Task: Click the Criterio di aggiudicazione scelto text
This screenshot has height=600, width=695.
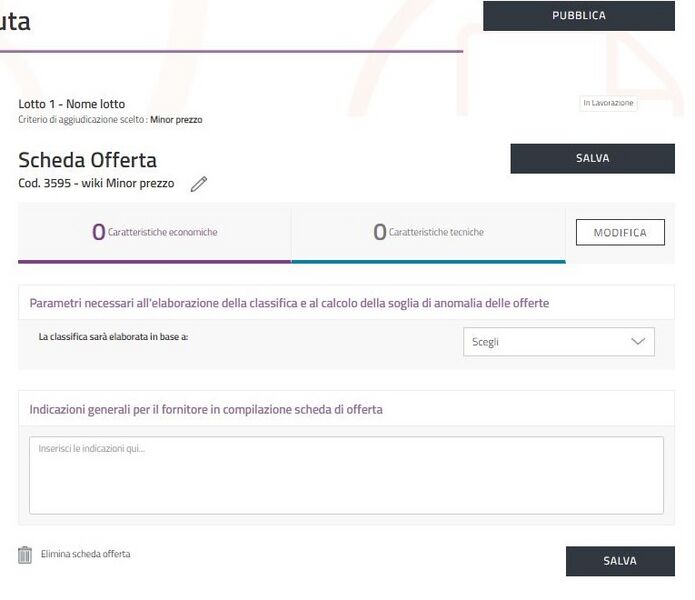Action: pos(110,120)
